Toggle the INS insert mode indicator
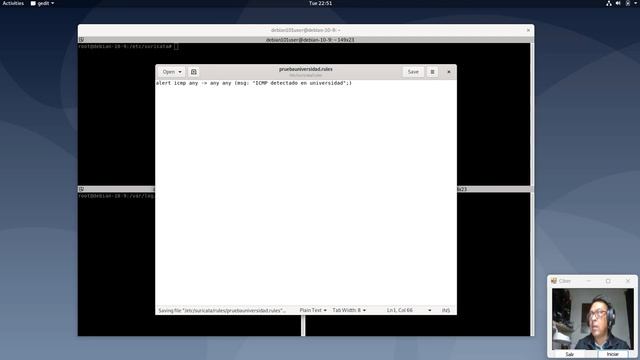 pyautogui.click(x=446, y=310)
